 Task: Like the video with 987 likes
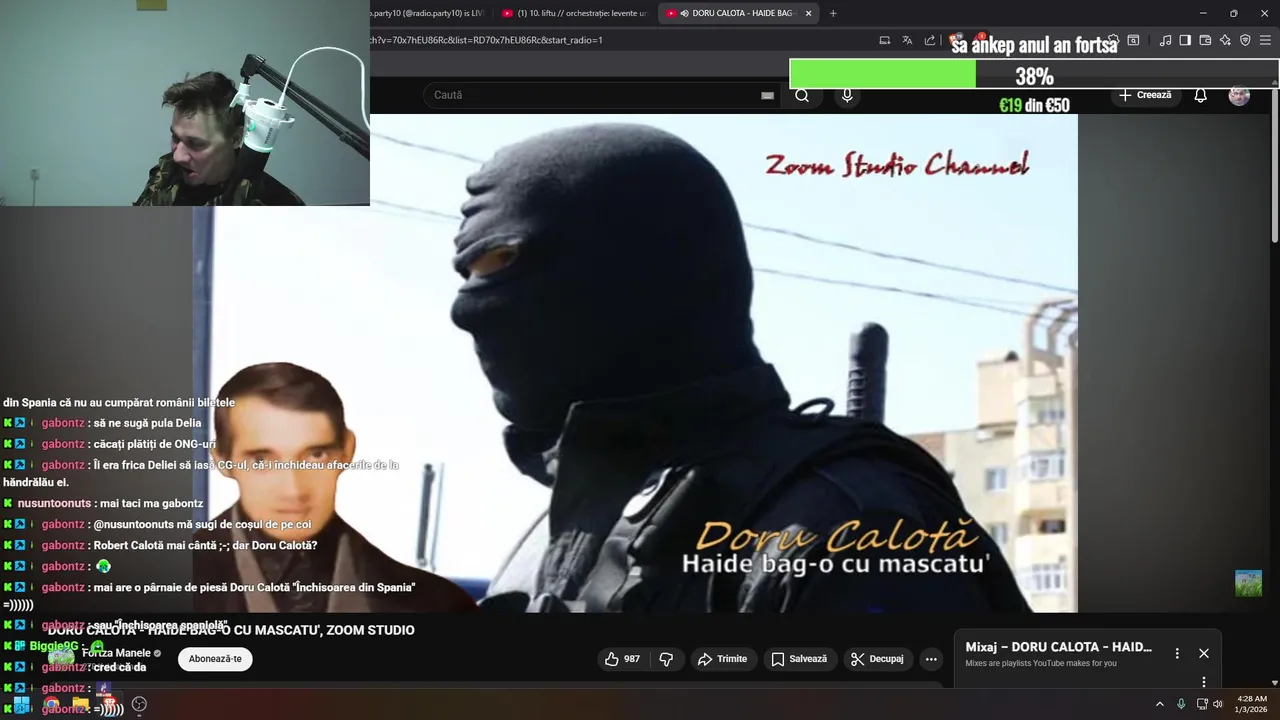click(x=622, y=659)
